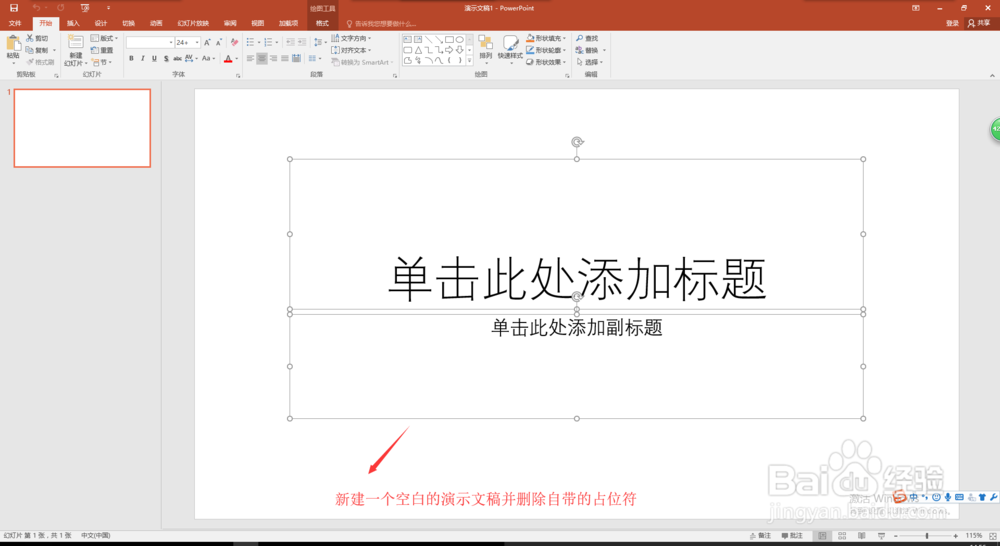Click the zoom slider handle

927,536
